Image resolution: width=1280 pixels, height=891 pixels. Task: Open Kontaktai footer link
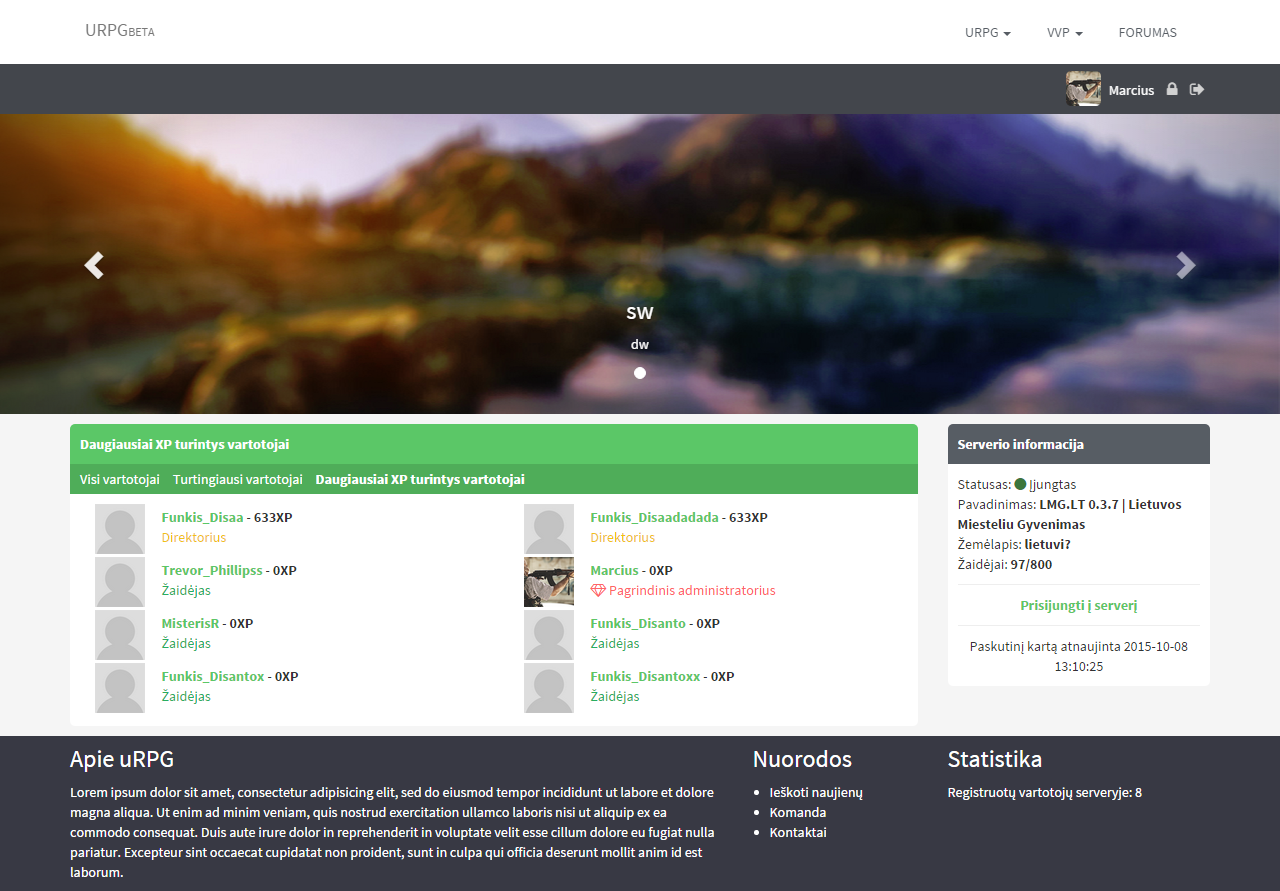point(797,832)
